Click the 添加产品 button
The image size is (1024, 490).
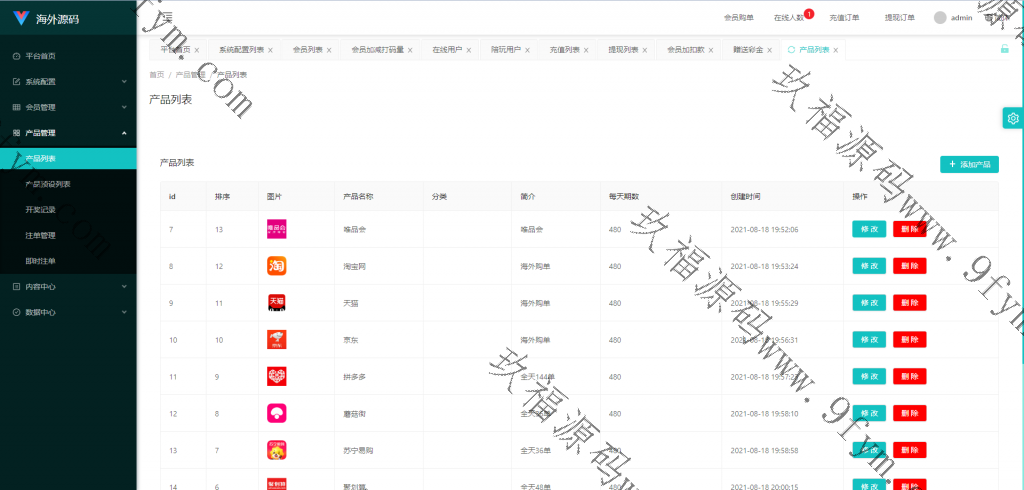[969, 164]
